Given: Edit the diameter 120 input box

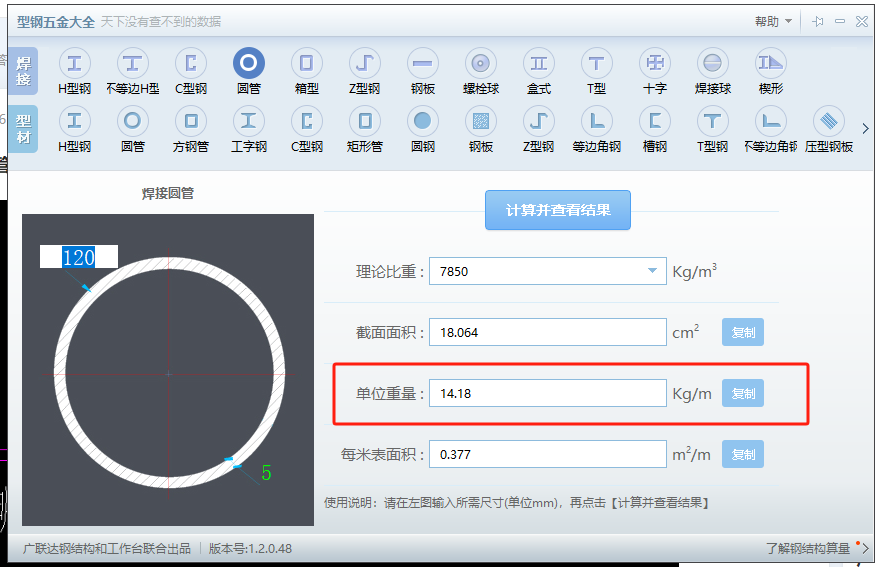Looking at the screenshot, I should (x=79, y=257).
